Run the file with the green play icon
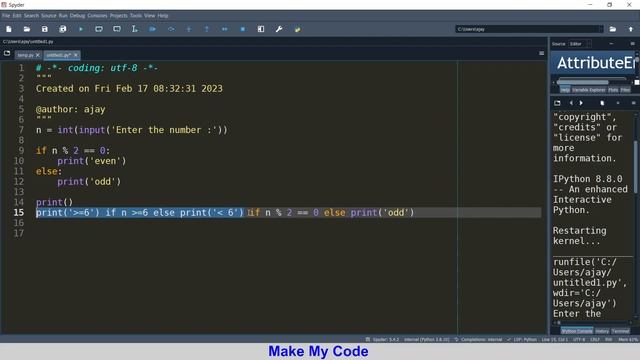This screenshot has width=640, height=360. pyautogui.click(x=81, y=29)
